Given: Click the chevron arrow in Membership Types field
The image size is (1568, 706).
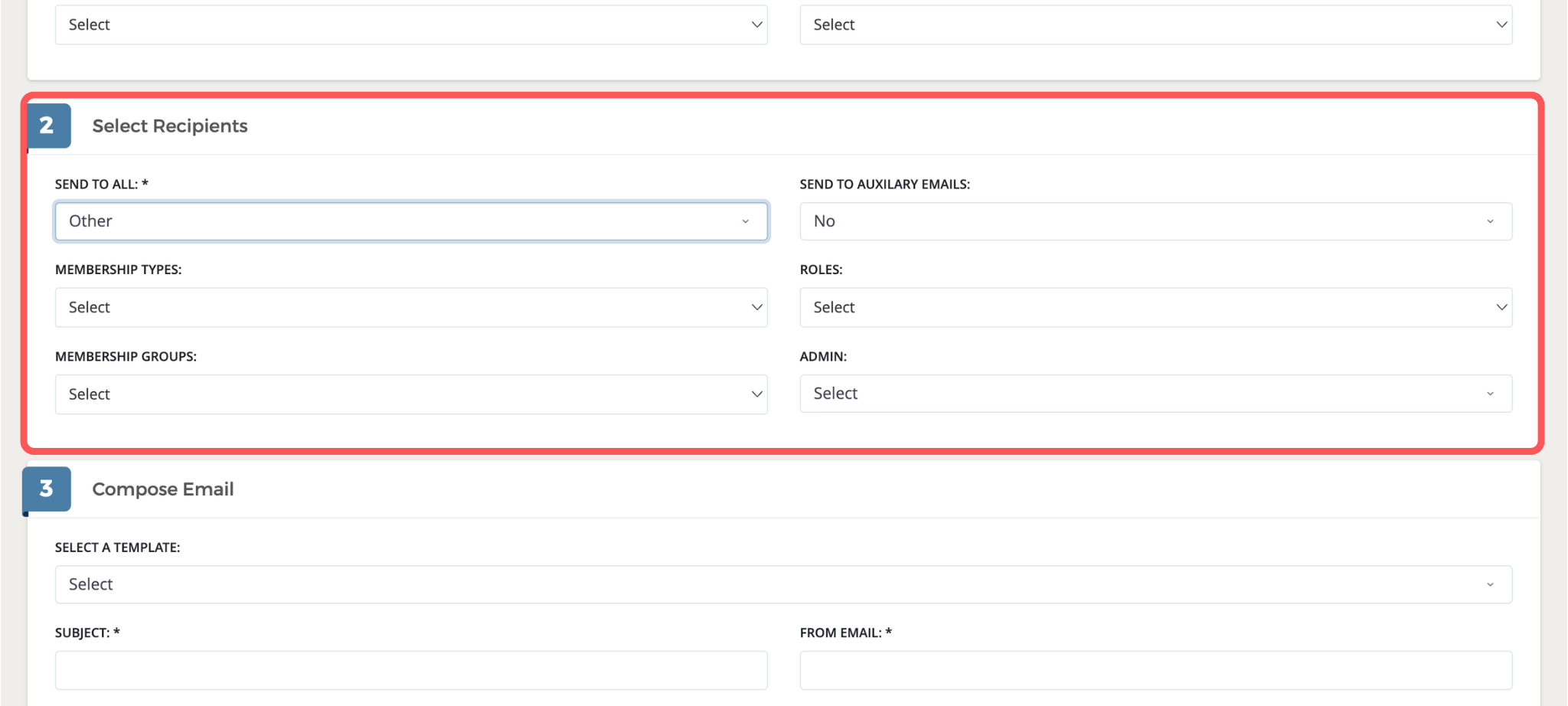Looking at the screenshot, I should point(756,307).
